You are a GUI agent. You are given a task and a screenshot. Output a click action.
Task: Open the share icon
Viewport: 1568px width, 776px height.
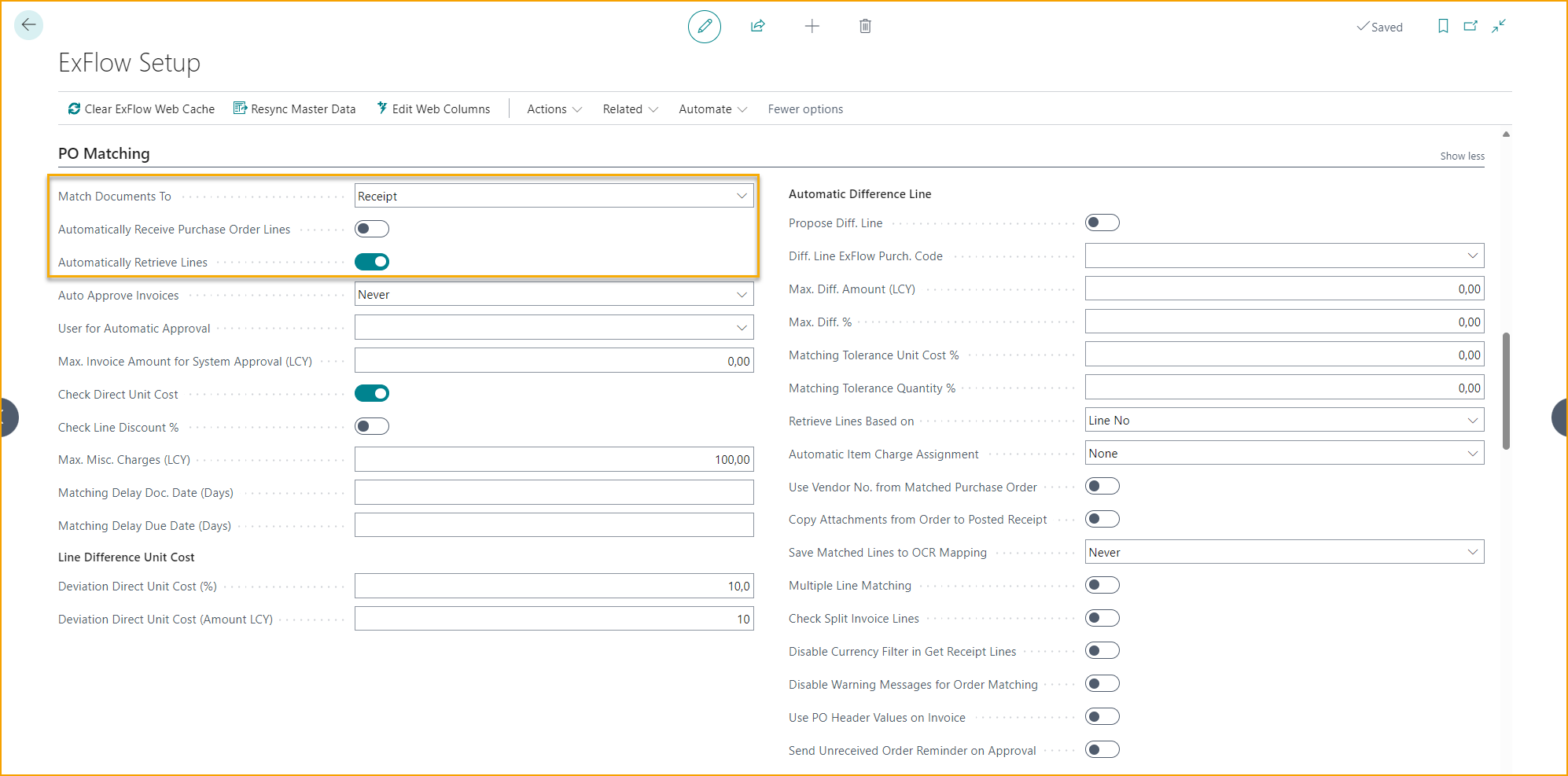[x=758, y=26]
